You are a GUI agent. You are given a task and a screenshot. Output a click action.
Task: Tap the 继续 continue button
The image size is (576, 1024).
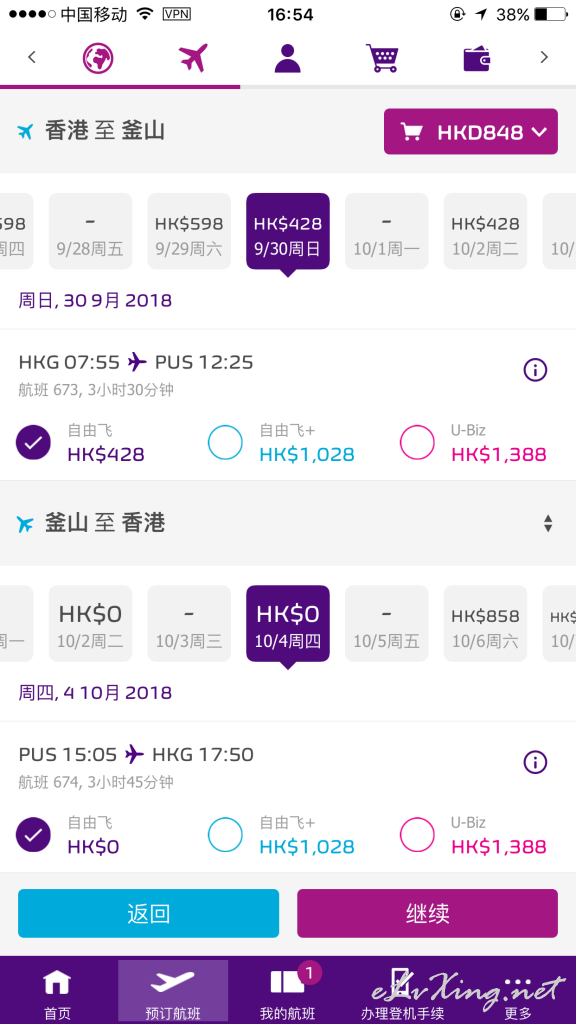[x=428, y=914]
